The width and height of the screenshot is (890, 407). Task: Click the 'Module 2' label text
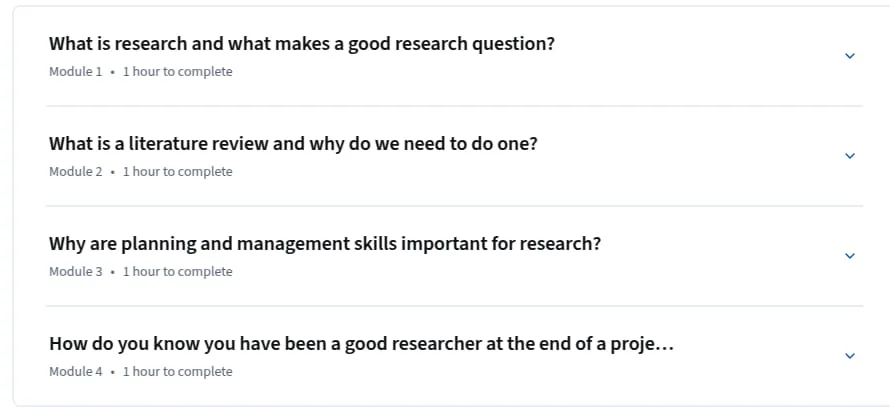[x=75, y=171]
